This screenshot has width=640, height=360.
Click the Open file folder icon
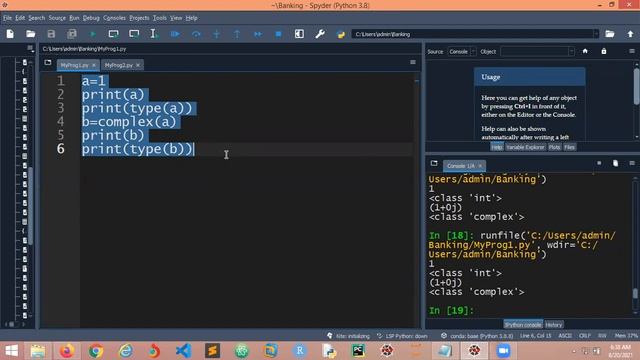pos(31,34)
